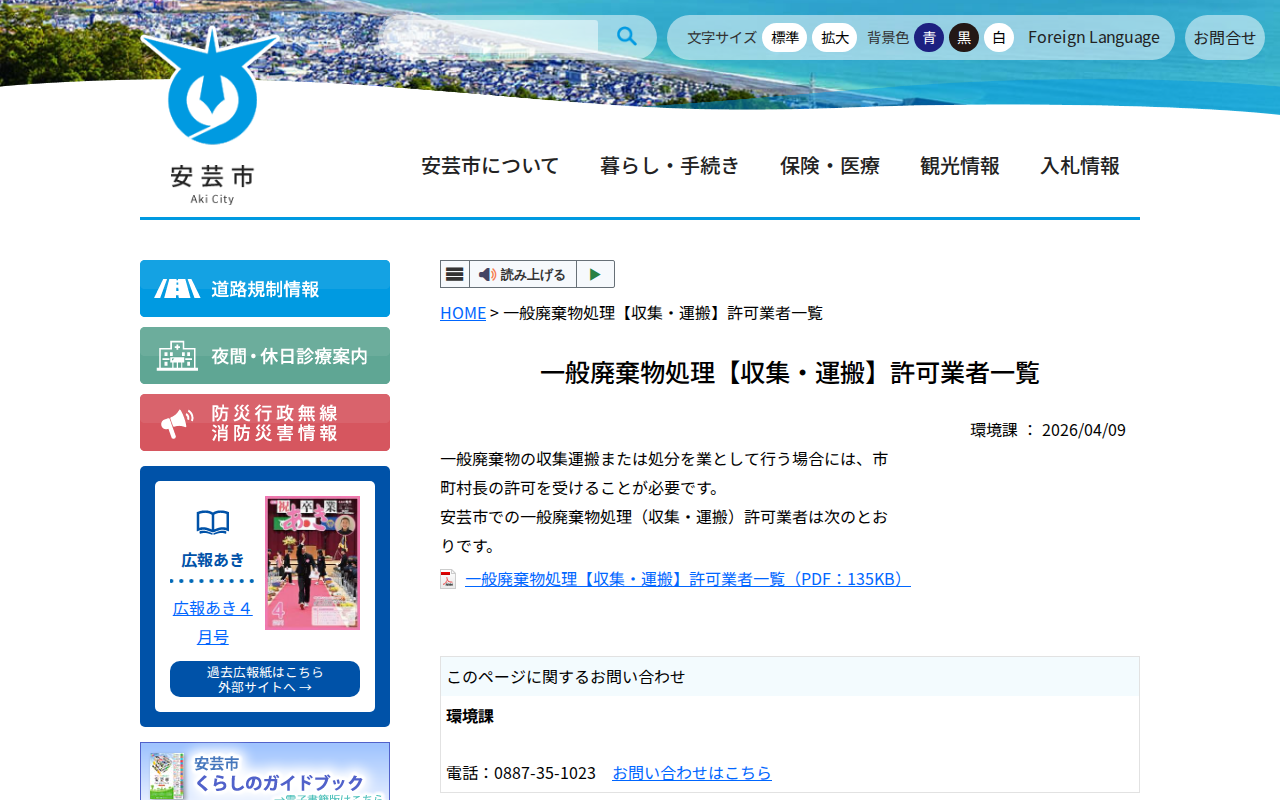Open the PDF file icon
Screen dimensions: 1280x800
(448, 579)
